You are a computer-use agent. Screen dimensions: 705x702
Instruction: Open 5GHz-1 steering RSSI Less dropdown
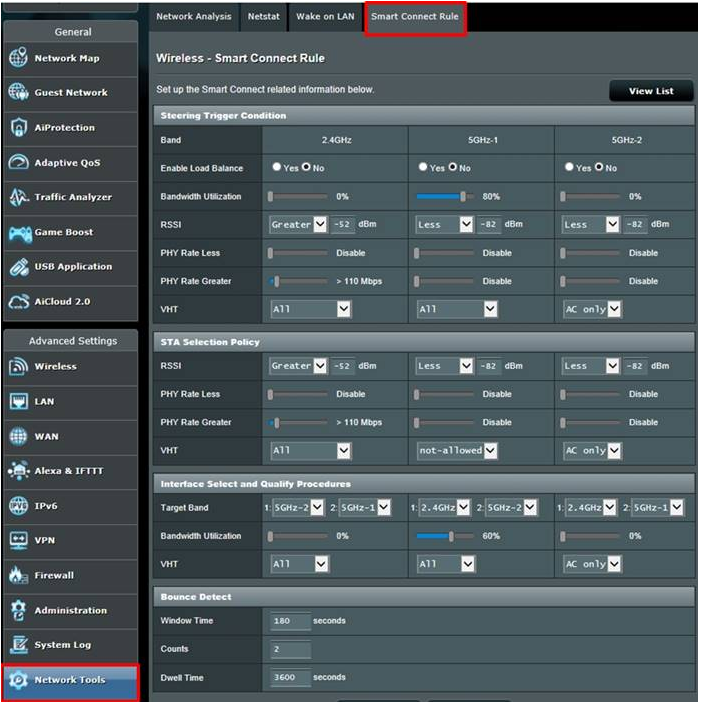[x=444, y=224]
